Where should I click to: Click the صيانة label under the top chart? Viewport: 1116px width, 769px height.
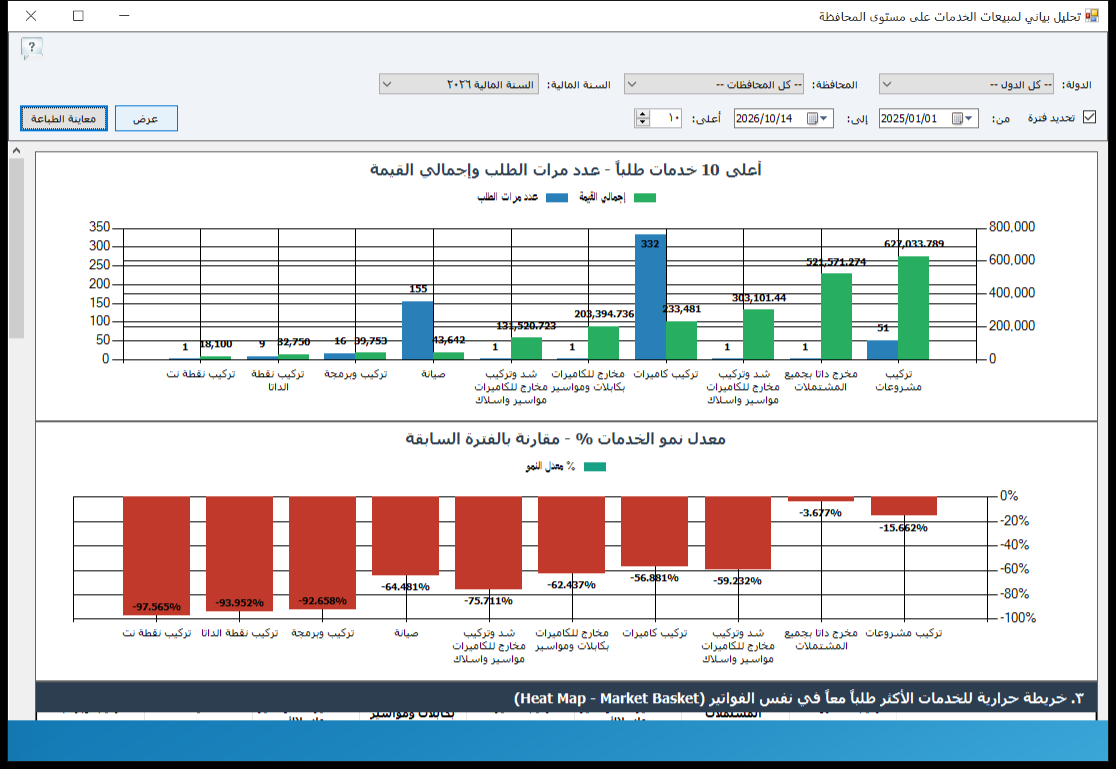point(433,374)
